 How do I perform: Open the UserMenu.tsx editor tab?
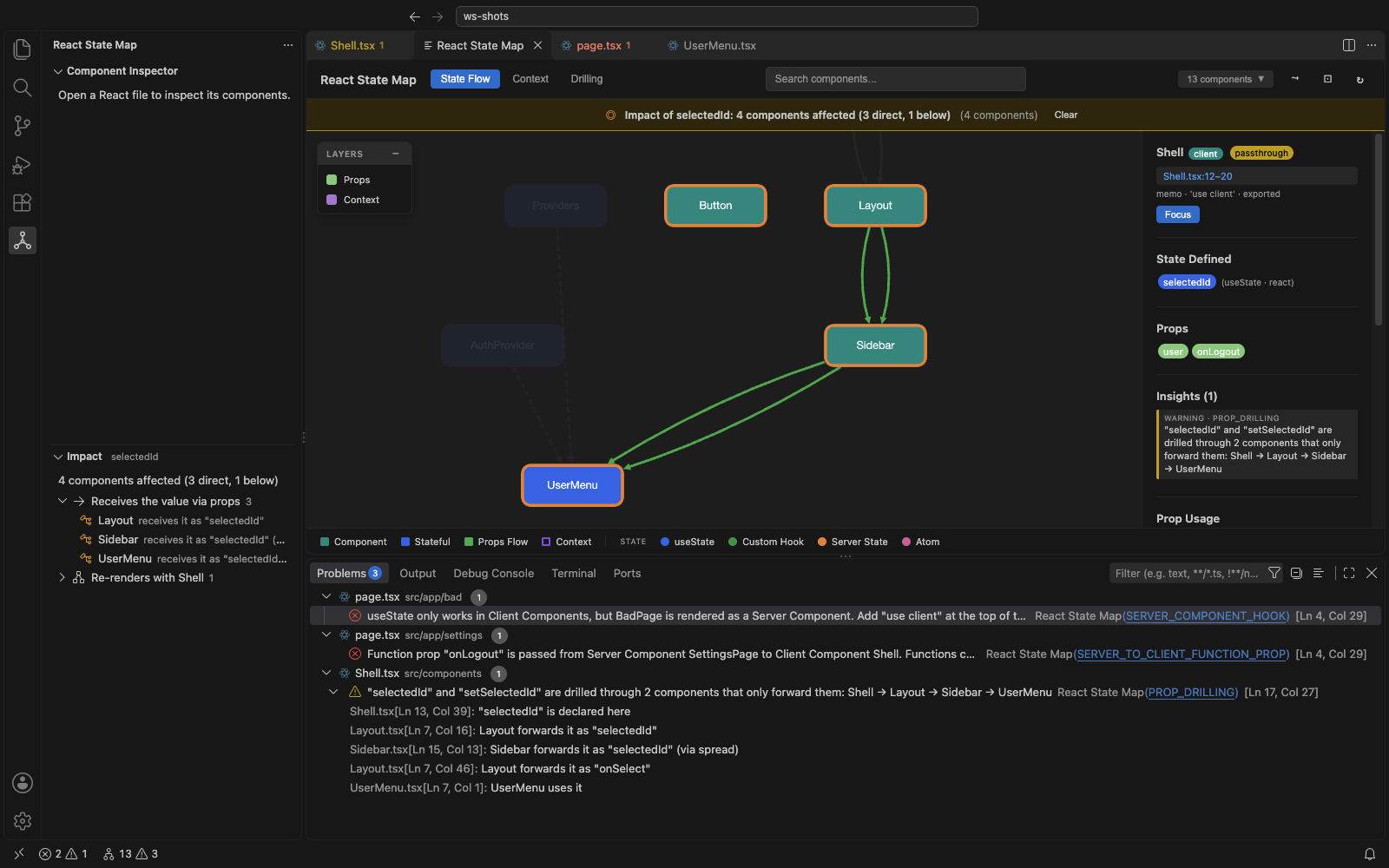720,45
